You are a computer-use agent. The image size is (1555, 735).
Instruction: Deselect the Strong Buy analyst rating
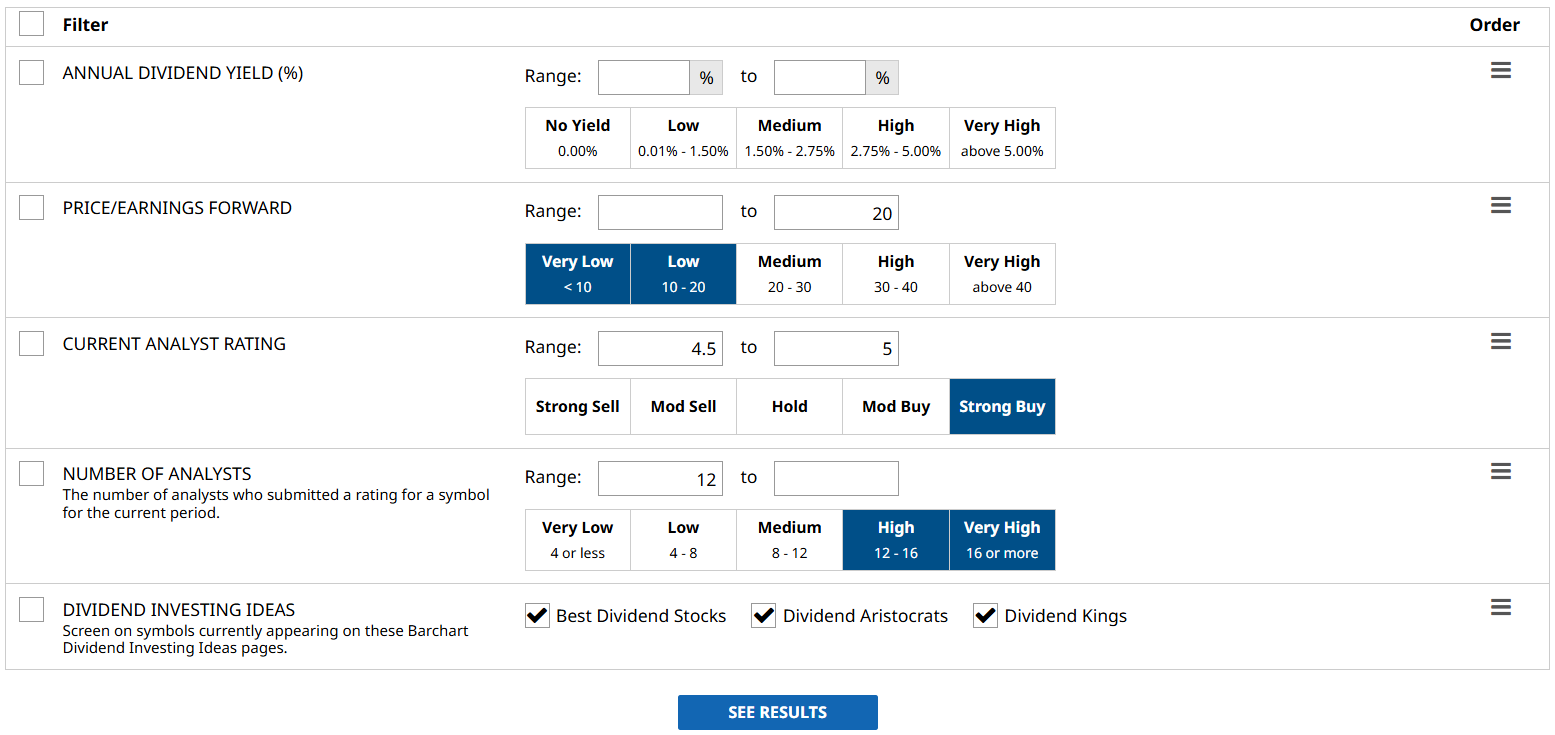(x=1002, y=407)
